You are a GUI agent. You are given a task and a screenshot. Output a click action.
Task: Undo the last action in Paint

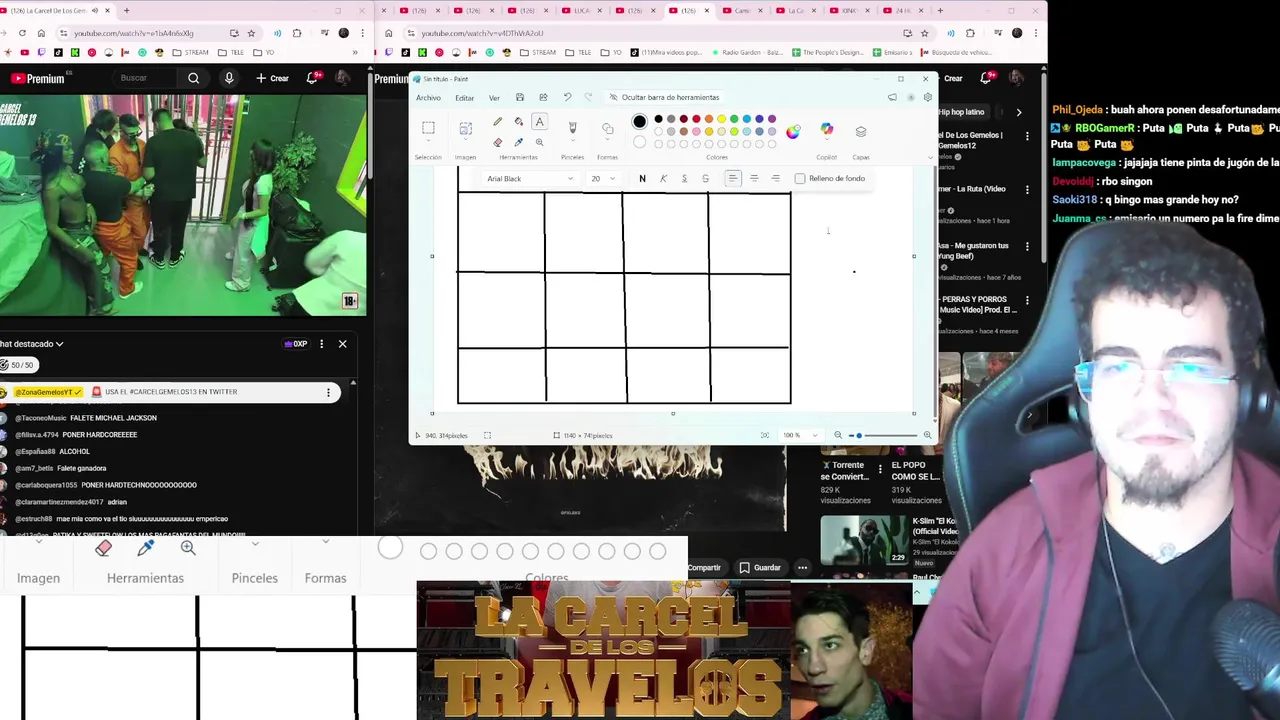567,97
